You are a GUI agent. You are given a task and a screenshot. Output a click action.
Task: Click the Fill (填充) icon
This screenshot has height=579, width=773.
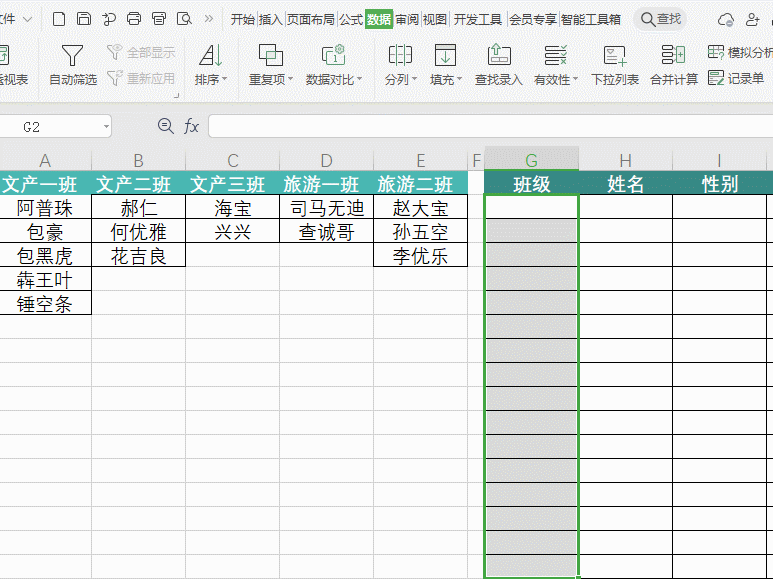pyautogui.click(x=445, y=55)
